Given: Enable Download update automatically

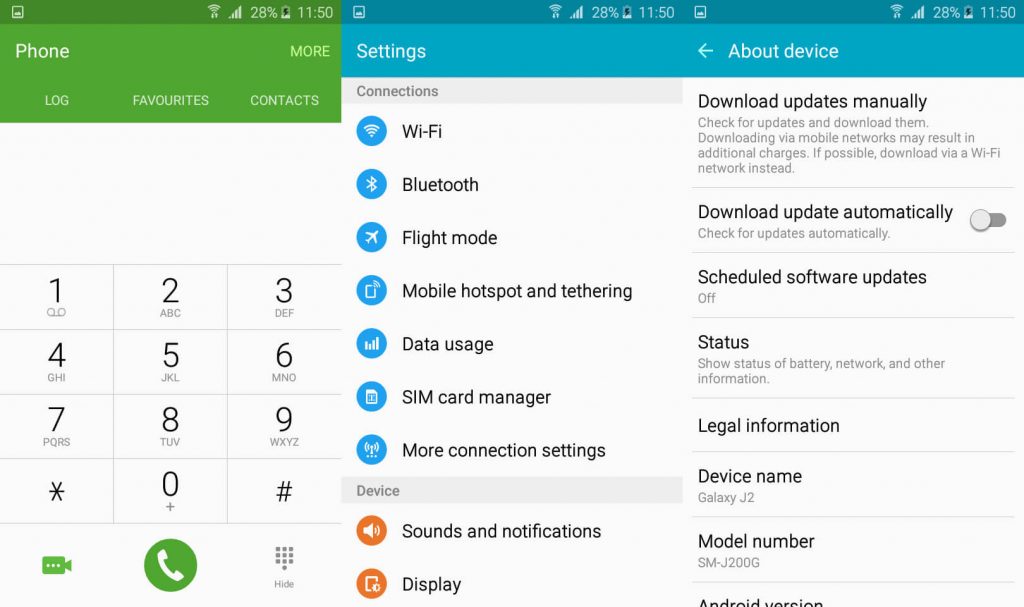Looking at the screenshot, I should click(988, 219).
